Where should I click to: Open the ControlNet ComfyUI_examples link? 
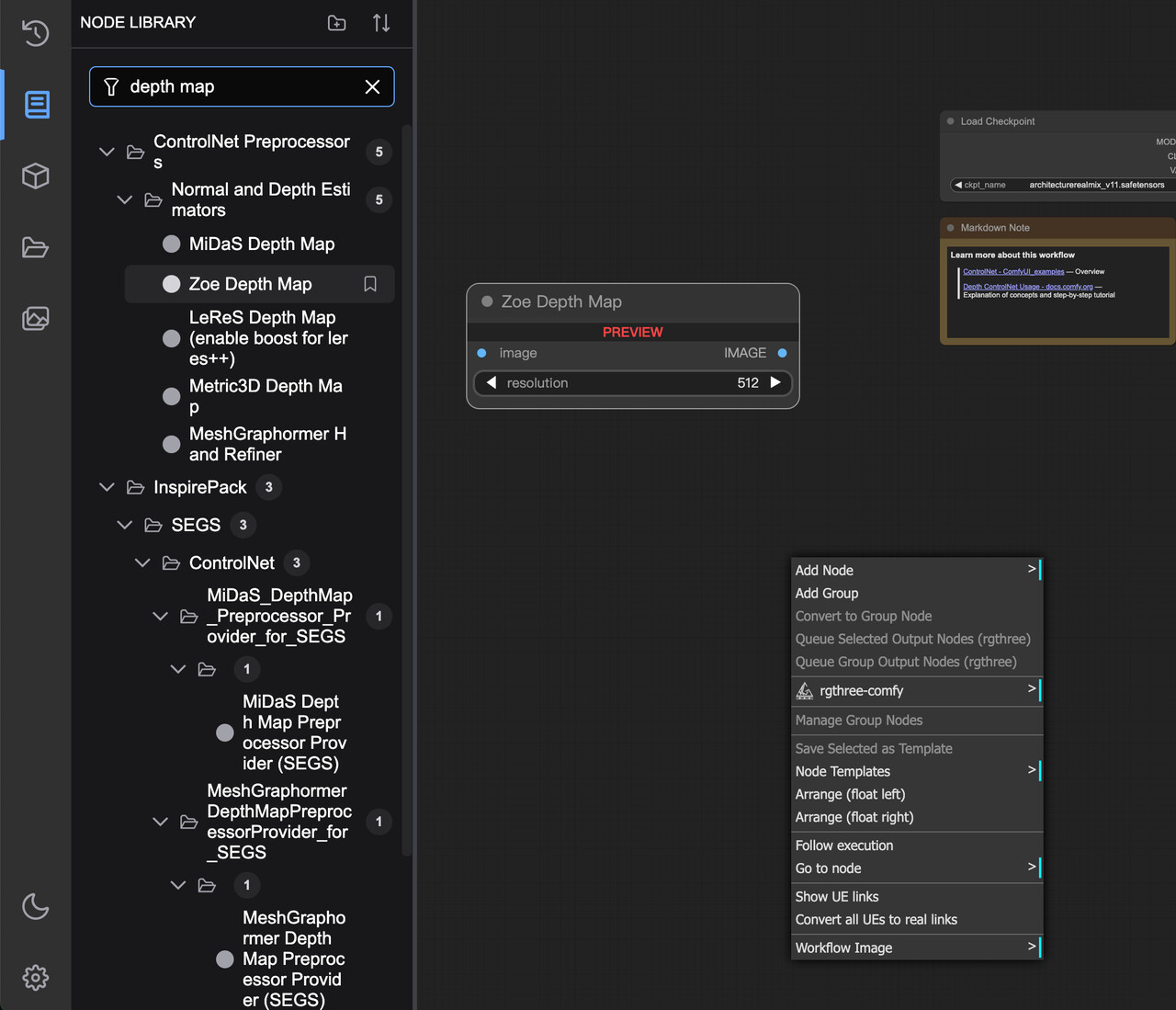point(1013,272)
